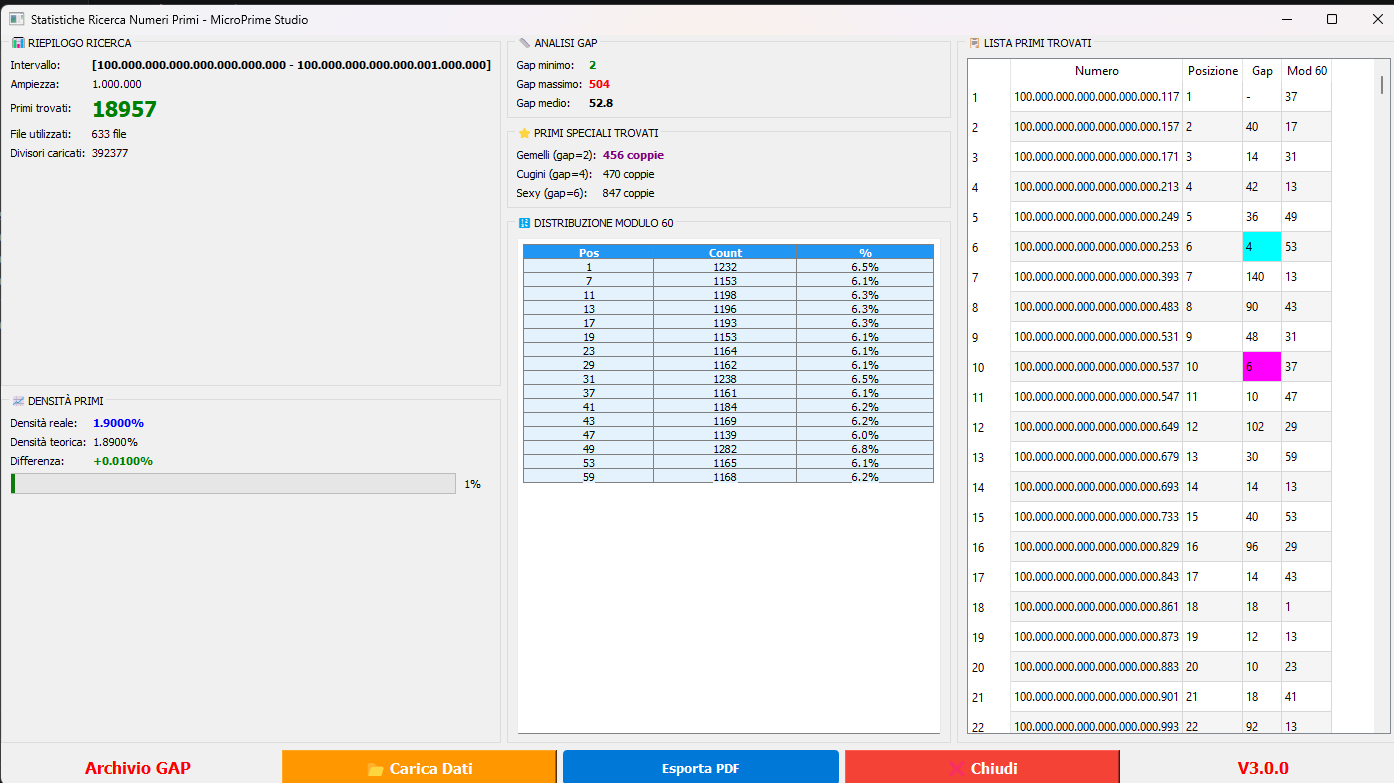
Task: Click the red Chiudi button
Action: pos(982,768)
